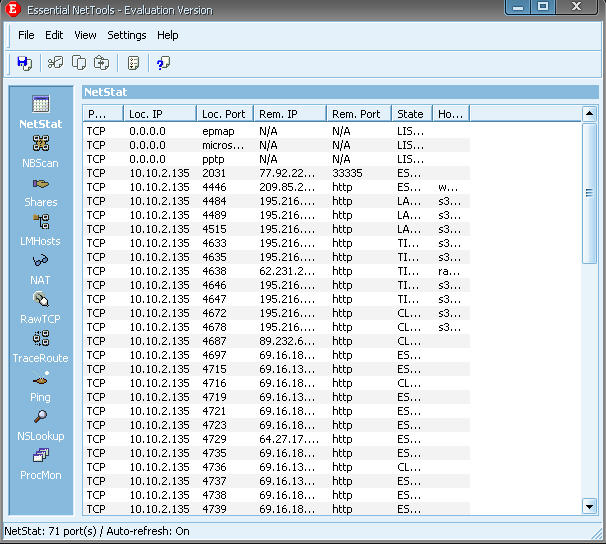Click the NetStat sidebar label
The height and width of the screenshot is (544, 606).
point(41,124)
